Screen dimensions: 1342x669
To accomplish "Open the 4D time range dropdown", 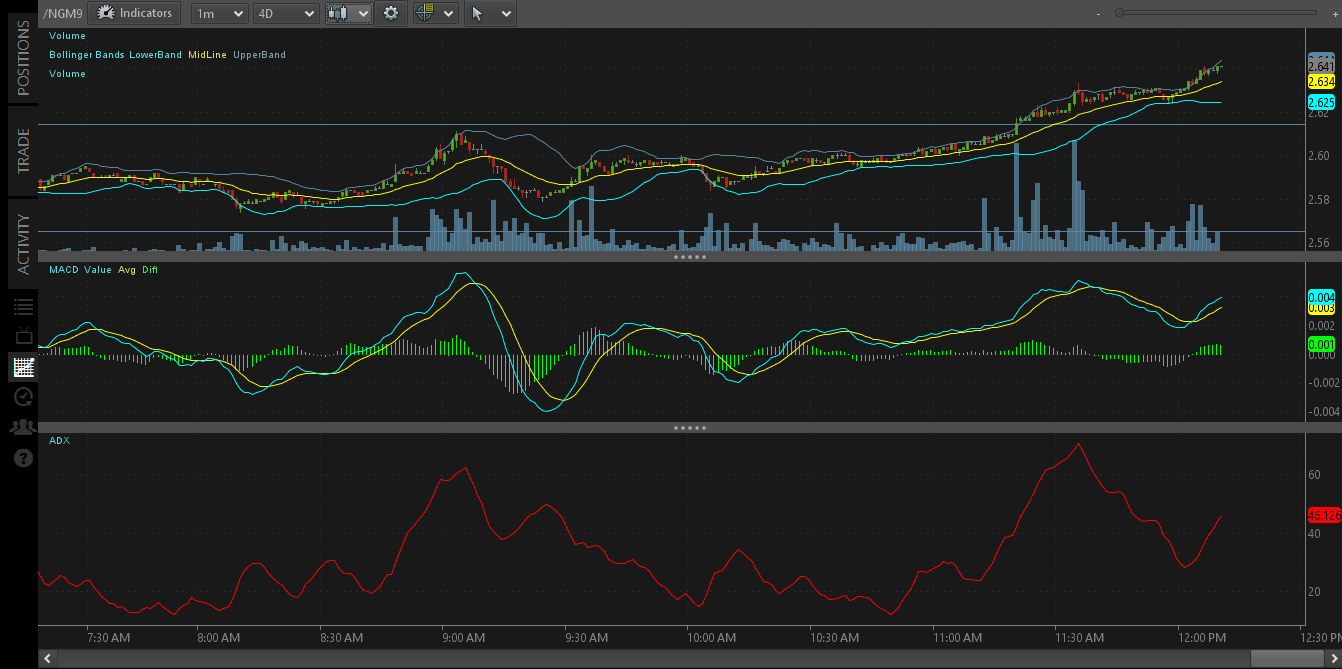I will [x=285, y=13].
